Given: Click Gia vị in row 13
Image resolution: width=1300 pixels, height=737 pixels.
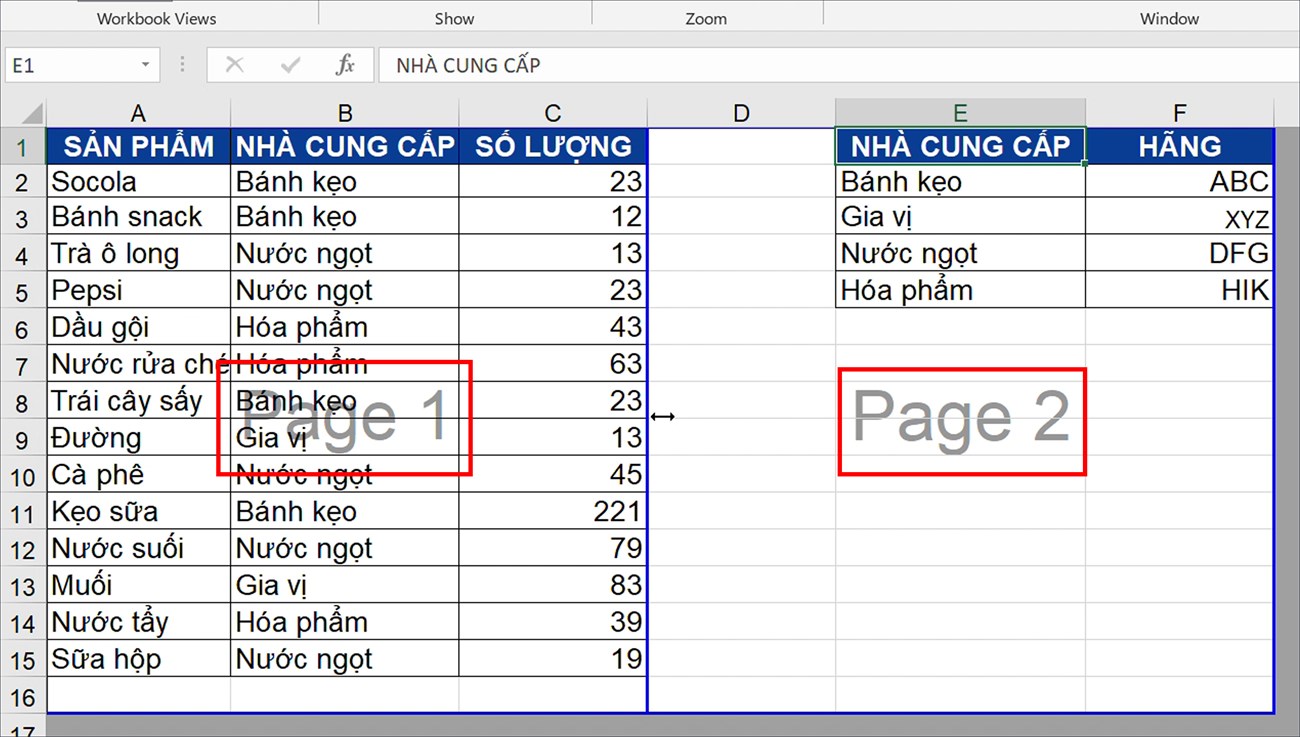Looking at the screenshot, I should [345, 585].
